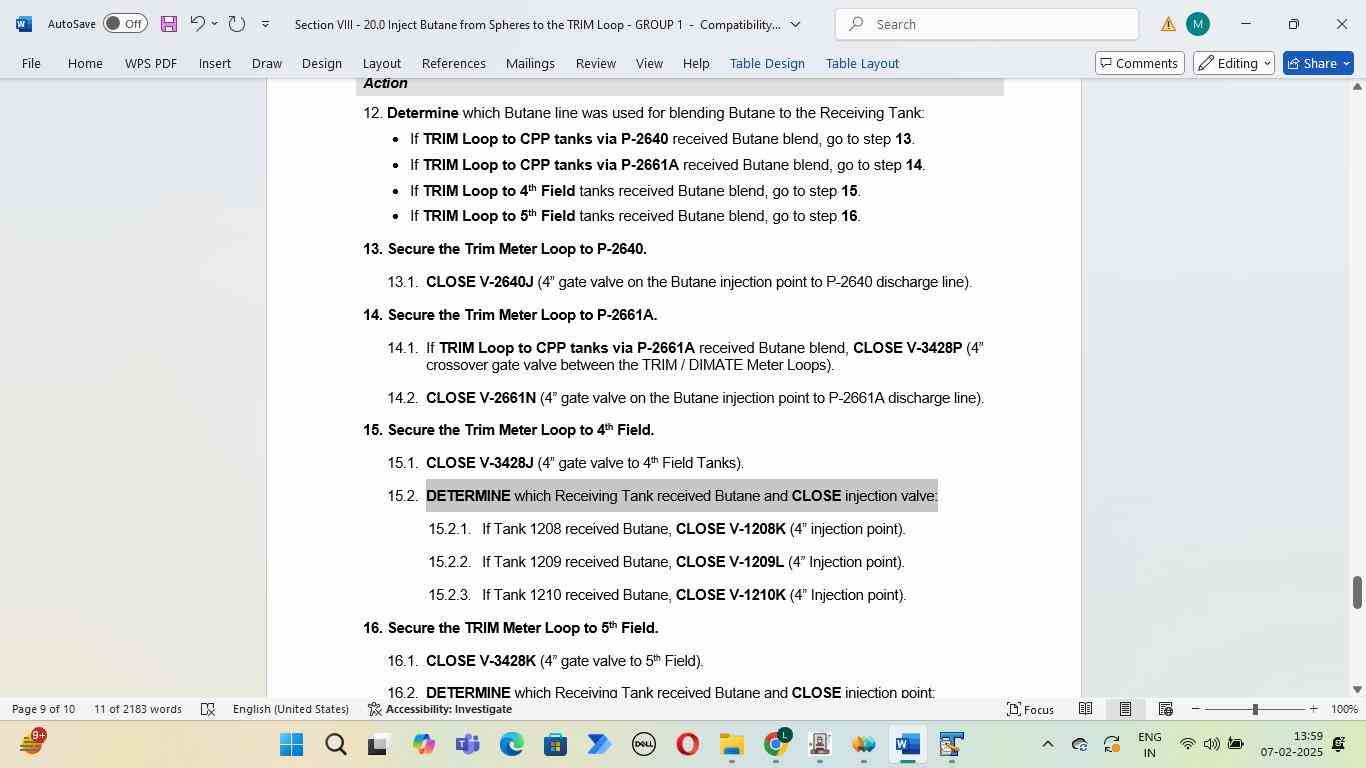Click in the Search box
1366x768 pixels.
(x=986, y=24)
